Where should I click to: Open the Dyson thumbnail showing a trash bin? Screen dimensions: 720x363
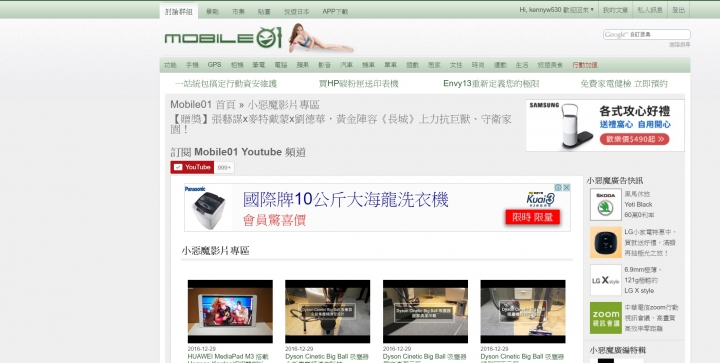[x=425, y=311]
